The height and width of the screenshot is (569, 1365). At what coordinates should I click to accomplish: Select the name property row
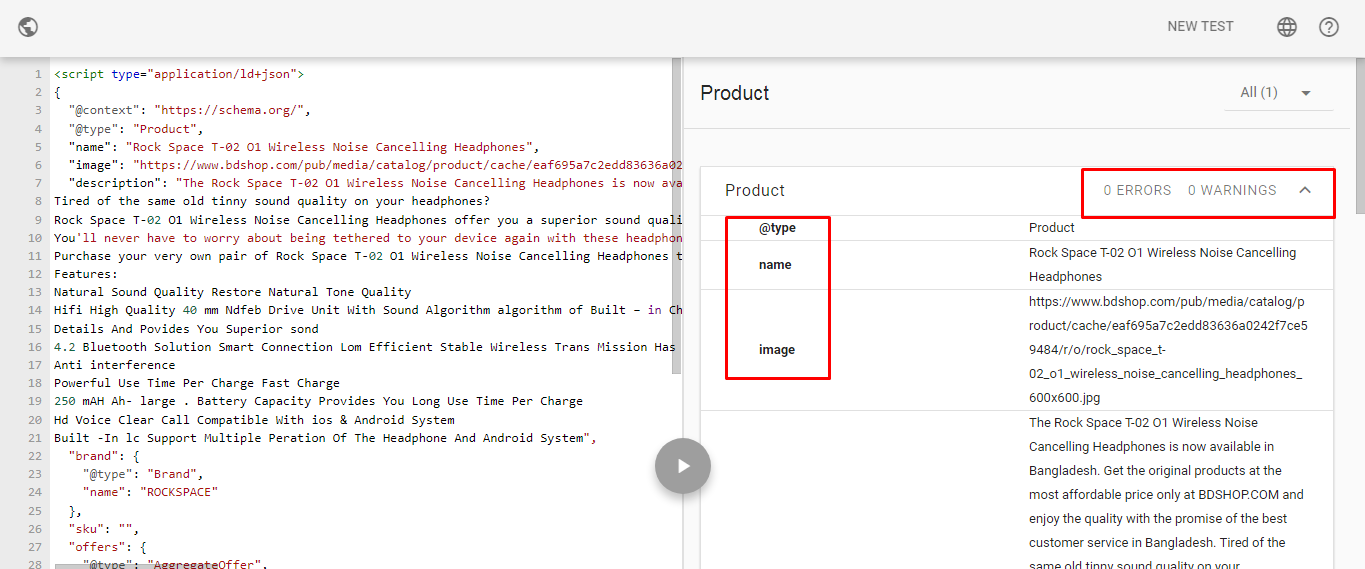[x=775, y=265]
